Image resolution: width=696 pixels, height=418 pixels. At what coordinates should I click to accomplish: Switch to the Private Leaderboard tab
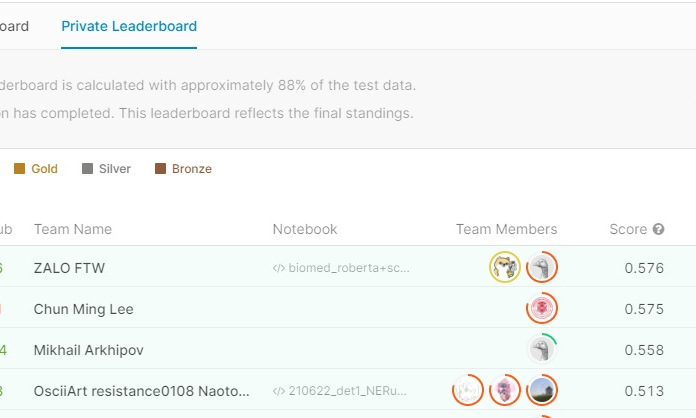tap(129, 26)
